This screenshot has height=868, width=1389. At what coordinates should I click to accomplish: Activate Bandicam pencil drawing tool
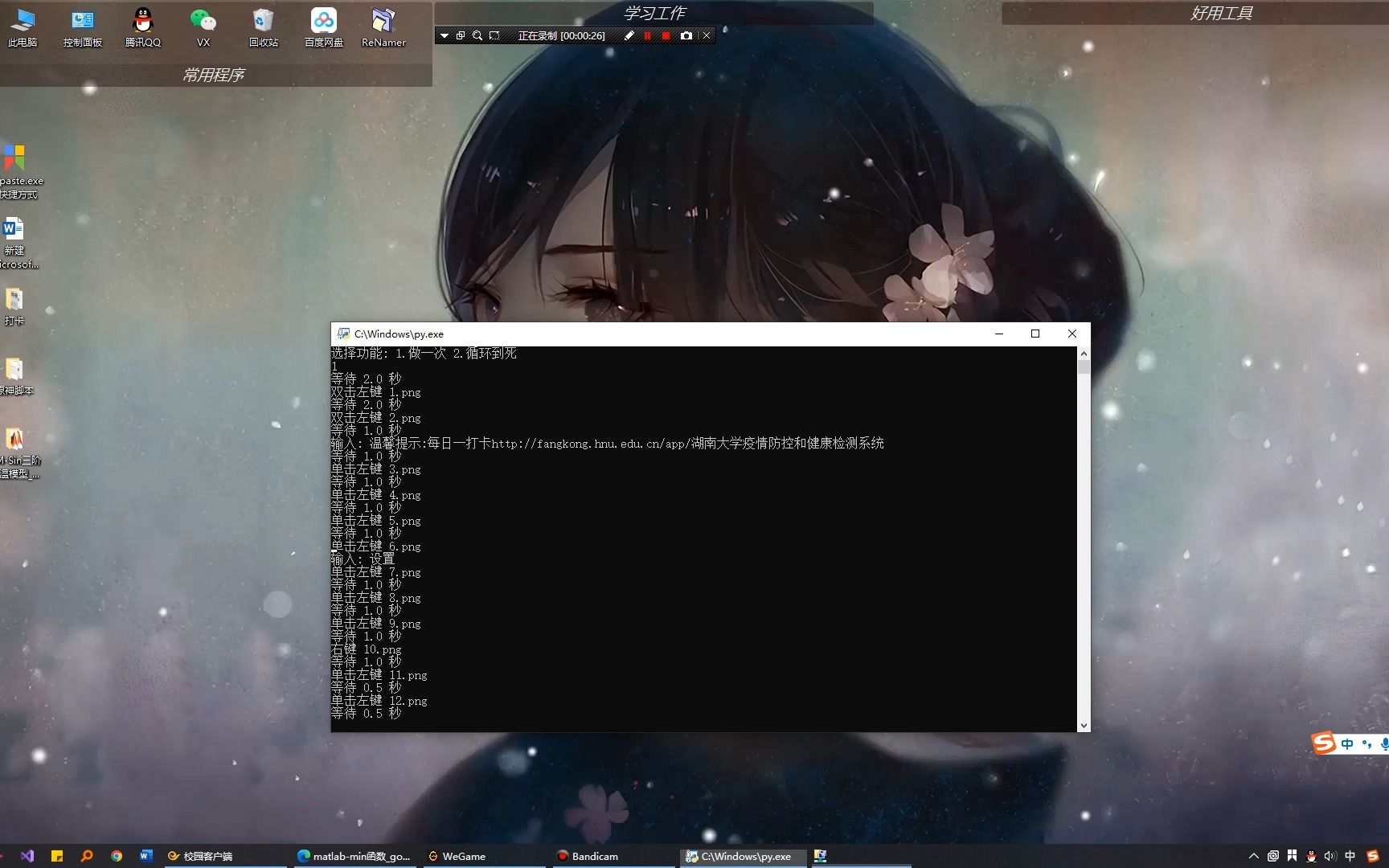click(x=629, y=35)
